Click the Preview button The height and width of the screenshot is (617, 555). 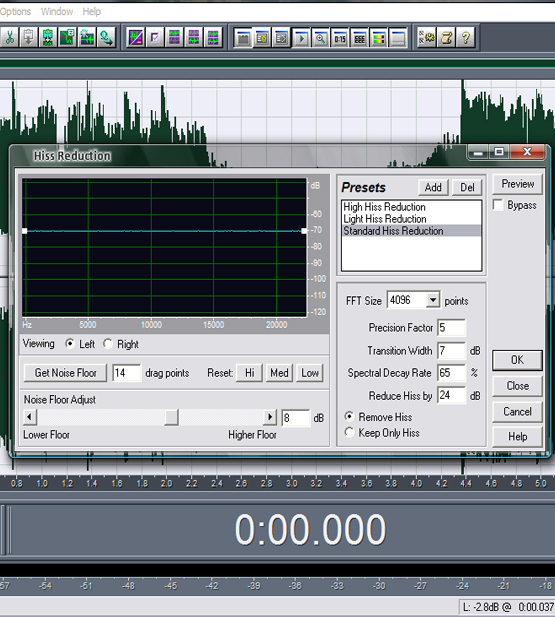click(x=517, y=184)
